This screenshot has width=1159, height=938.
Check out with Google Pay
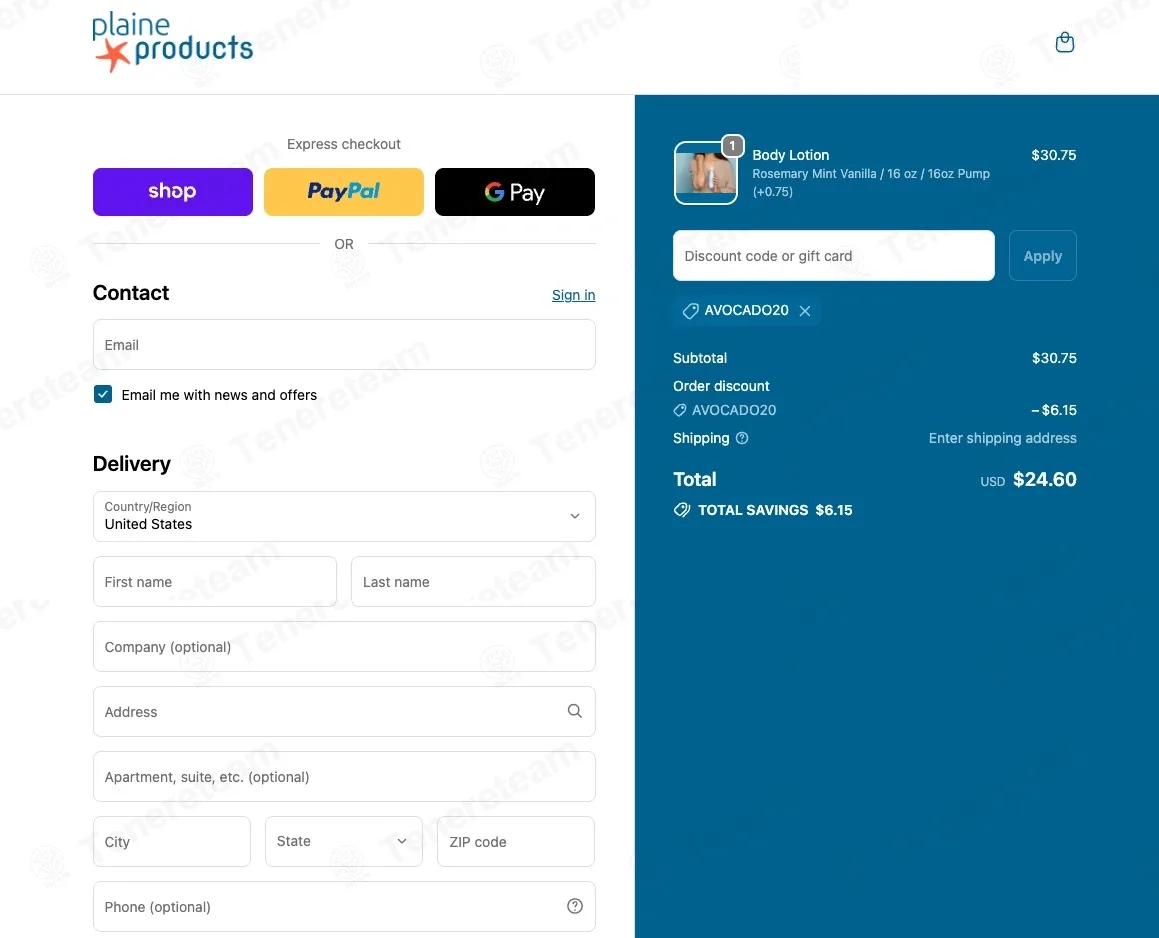(x=514, y=192)
